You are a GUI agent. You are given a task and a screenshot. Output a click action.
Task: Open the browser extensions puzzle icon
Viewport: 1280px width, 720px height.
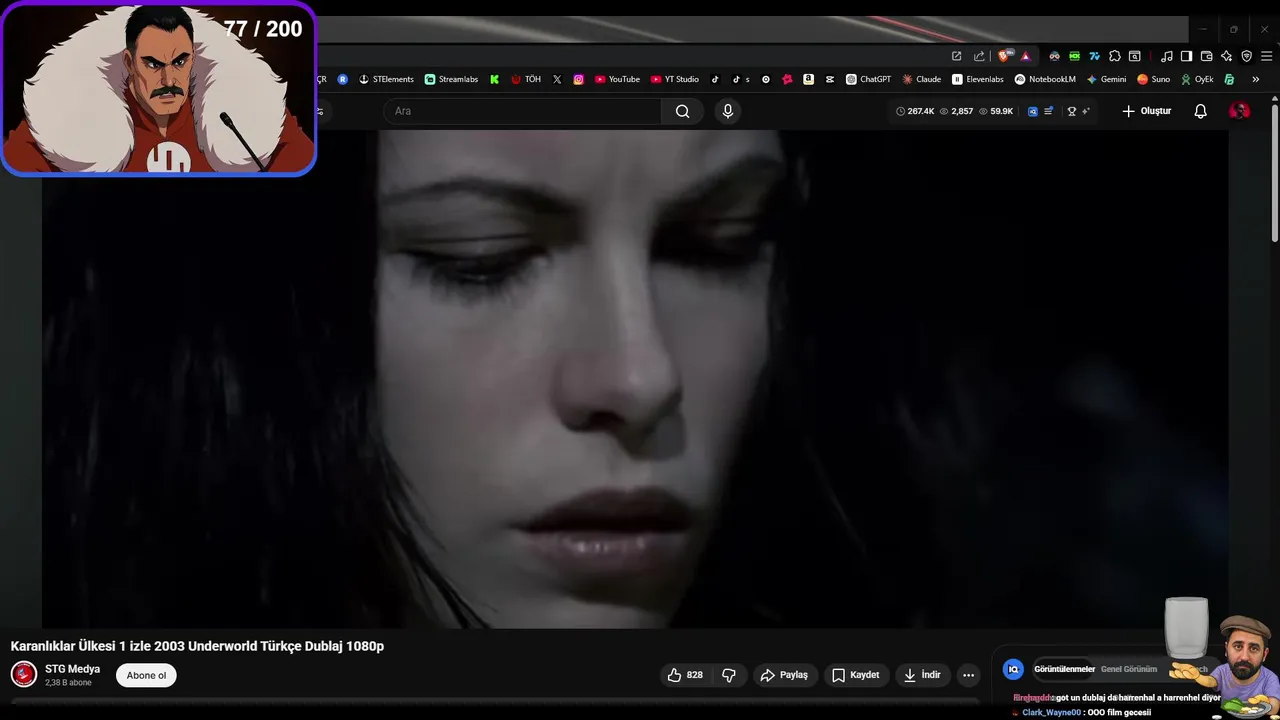pyautogui.click(x=1115, y=56)
